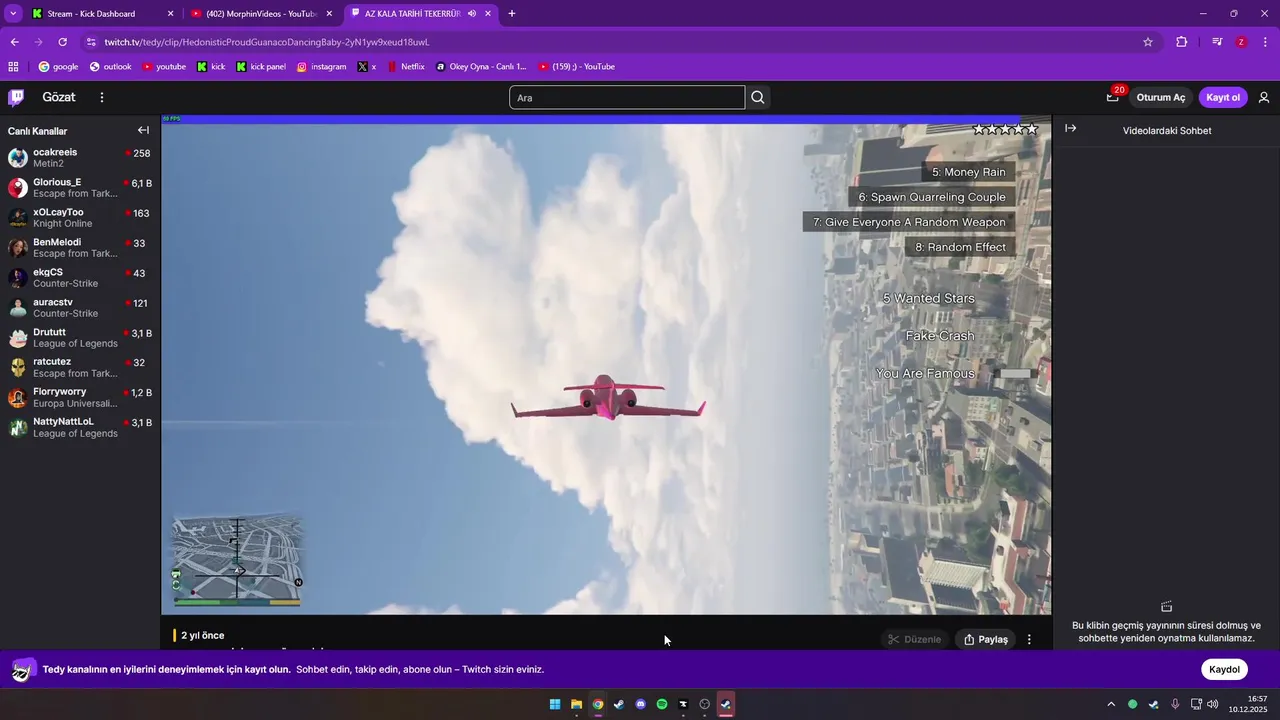Collapse the Canlı Kanallar sidebar
Viewport: 1280px width, 720px height.
pyautogui.click(x=143, y=130)
